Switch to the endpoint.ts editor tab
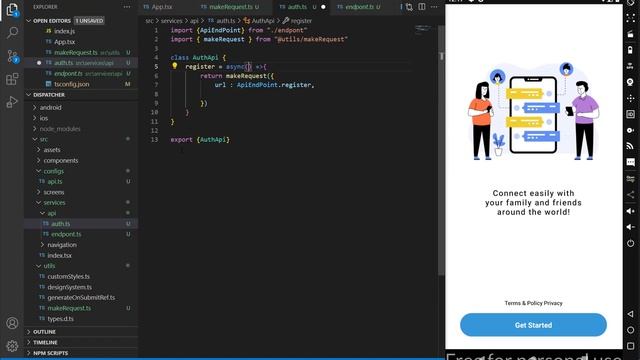The width and height of the screenshot is (640, 360). (362, 7)
